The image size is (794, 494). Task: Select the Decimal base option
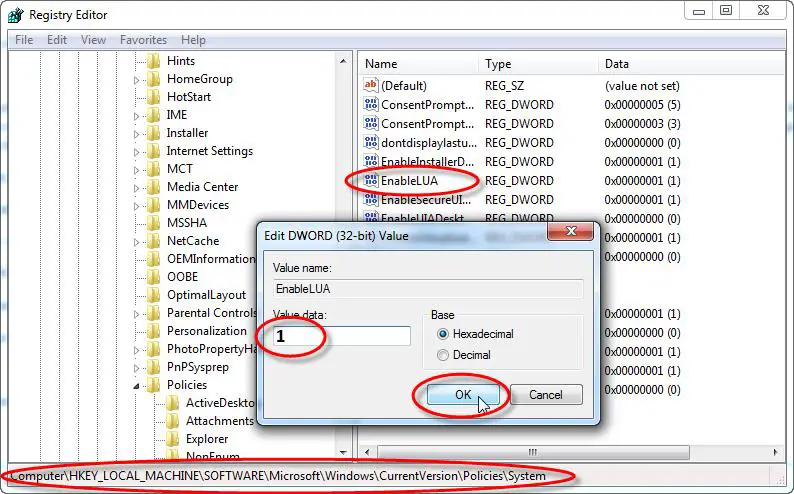point(443,355)
